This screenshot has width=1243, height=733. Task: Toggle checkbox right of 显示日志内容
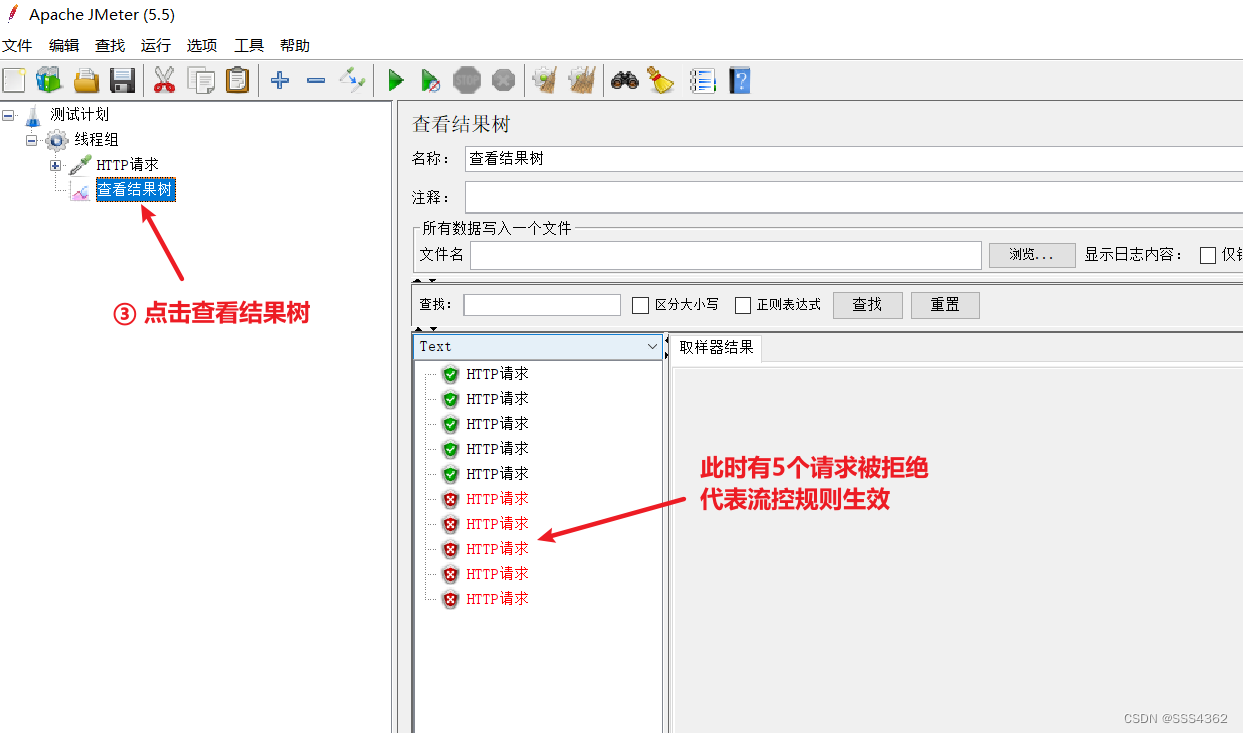(1208, 255)
